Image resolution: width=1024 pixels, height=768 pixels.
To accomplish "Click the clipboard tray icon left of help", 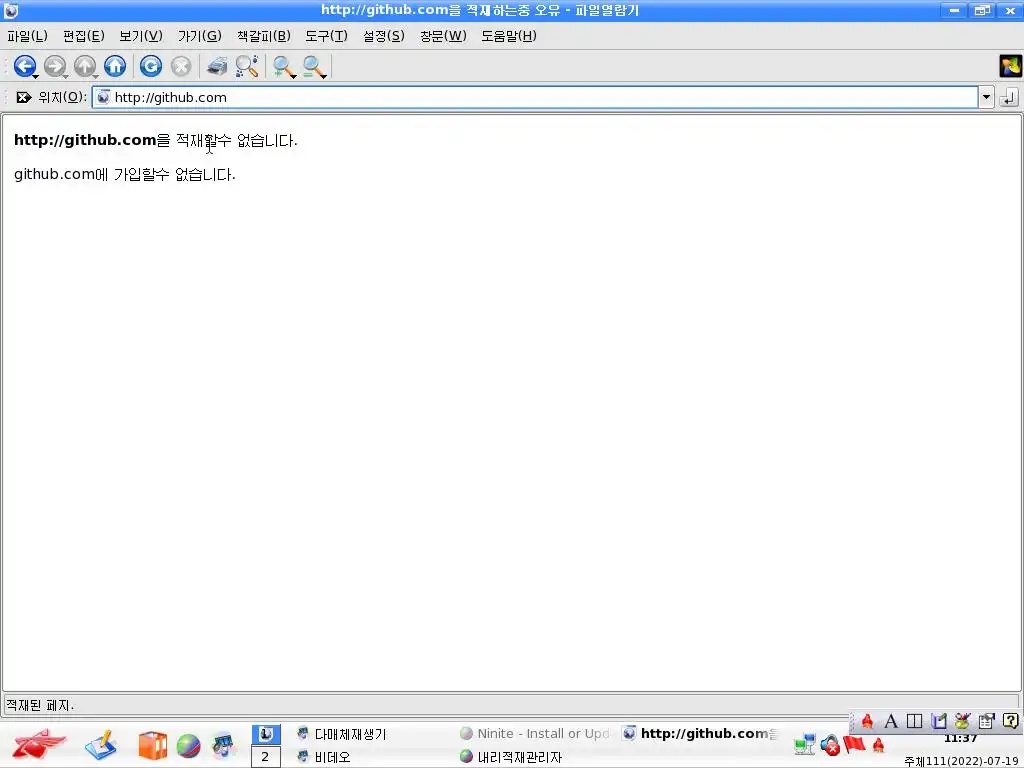I will [x=986, y=721].
